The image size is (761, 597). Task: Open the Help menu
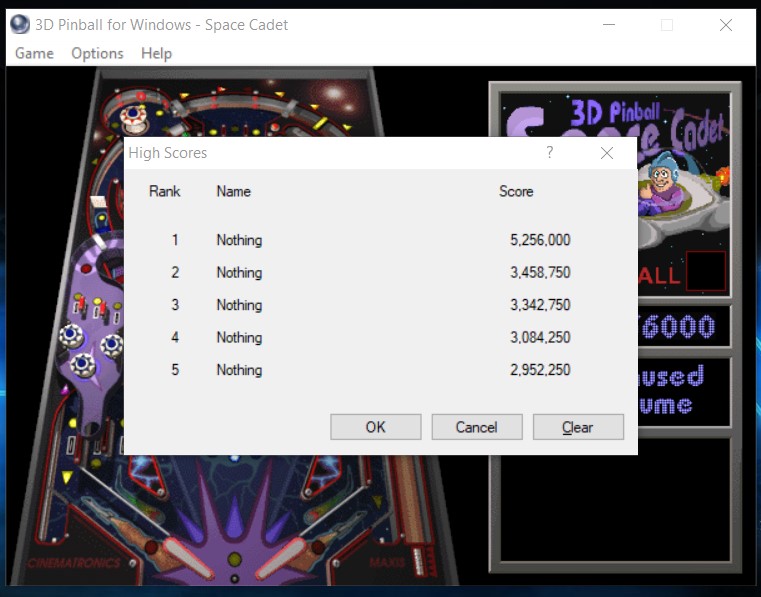point(156,53)
